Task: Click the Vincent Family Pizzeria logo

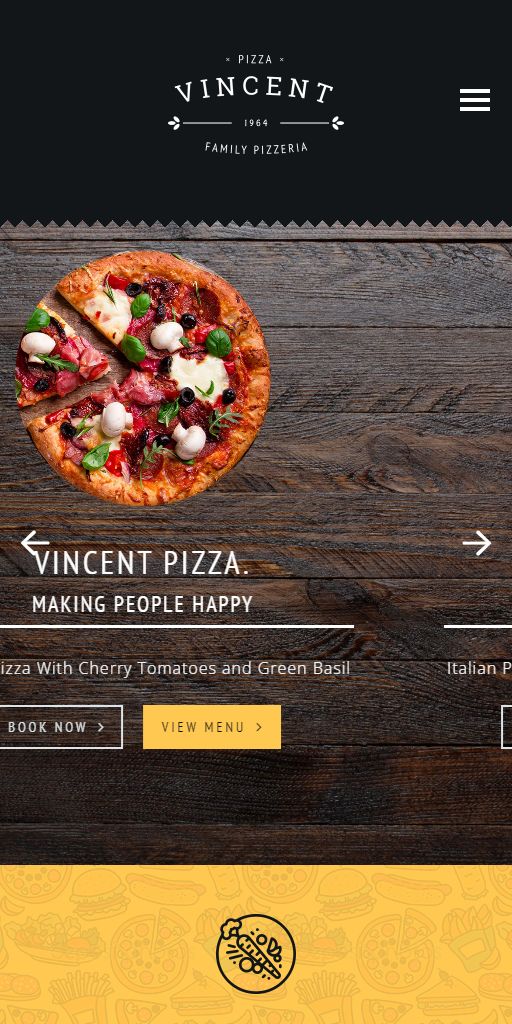Action: [x=255, y=104]
